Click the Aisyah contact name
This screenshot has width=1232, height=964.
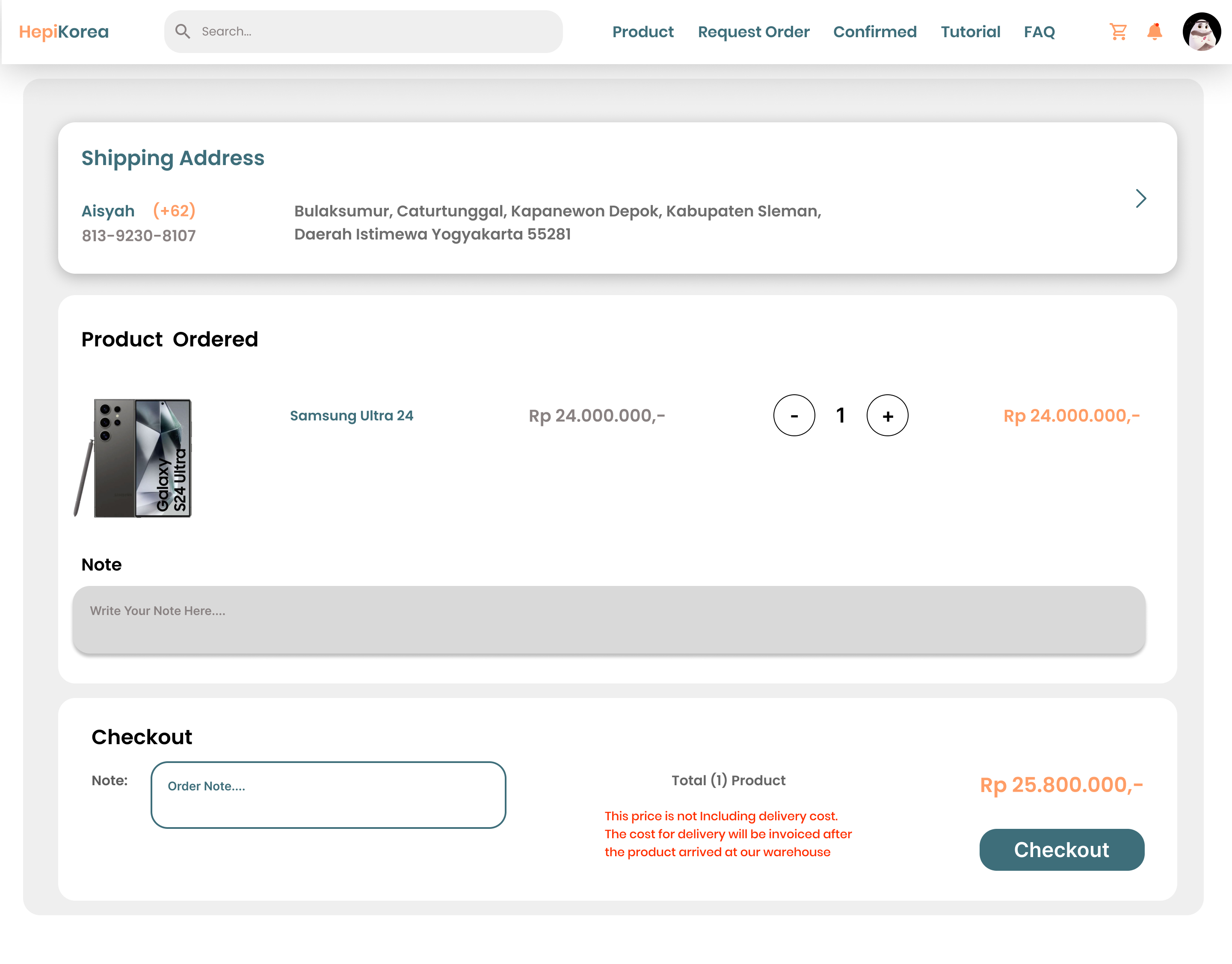coord(108,210)
